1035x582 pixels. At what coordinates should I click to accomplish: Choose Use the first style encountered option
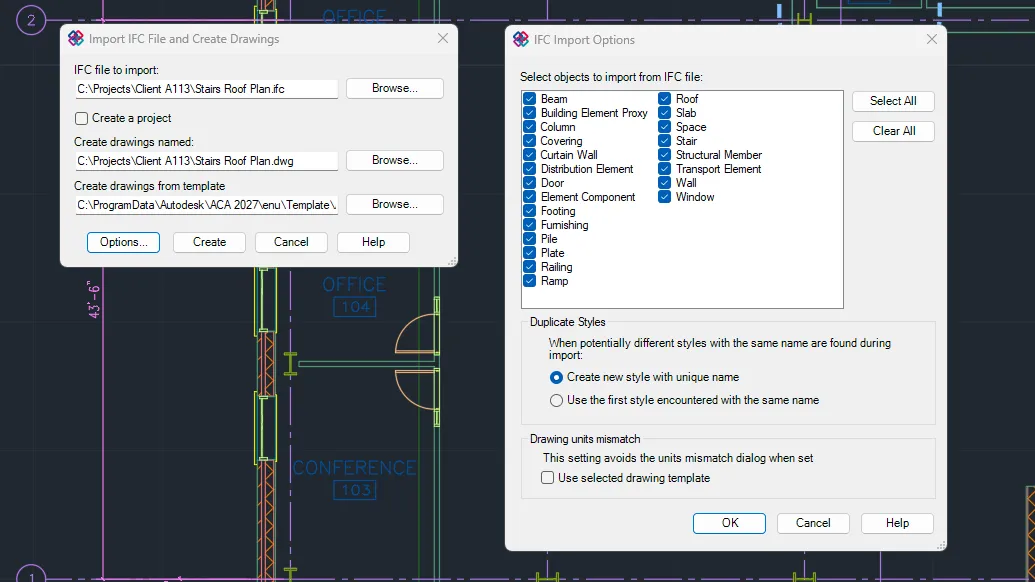pos(557,400)
